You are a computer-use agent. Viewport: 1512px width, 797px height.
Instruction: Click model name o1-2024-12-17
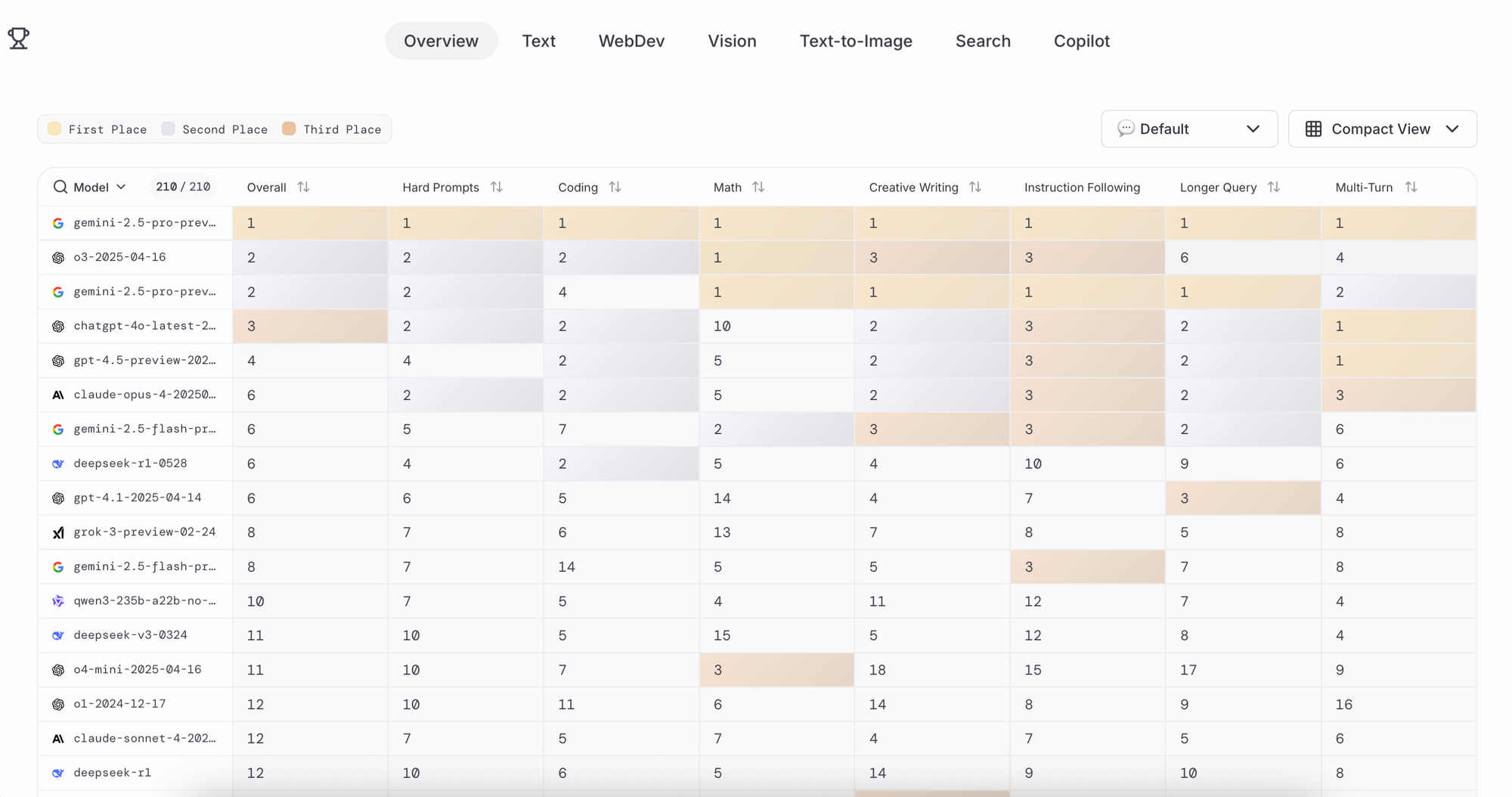(119, 703)
